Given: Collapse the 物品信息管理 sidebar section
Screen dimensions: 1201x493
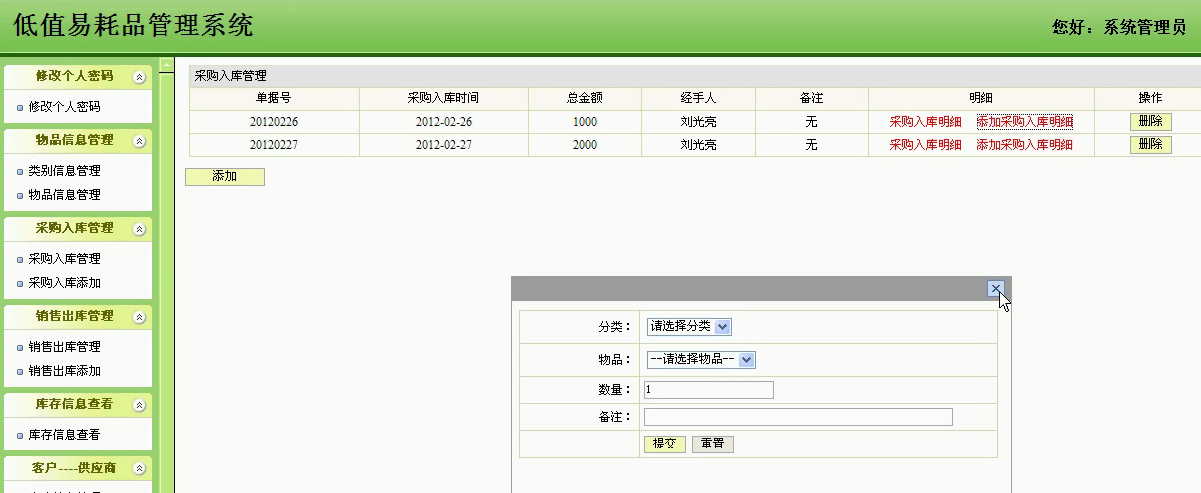Looking at the screenshot, I should (x=139, y=141).
